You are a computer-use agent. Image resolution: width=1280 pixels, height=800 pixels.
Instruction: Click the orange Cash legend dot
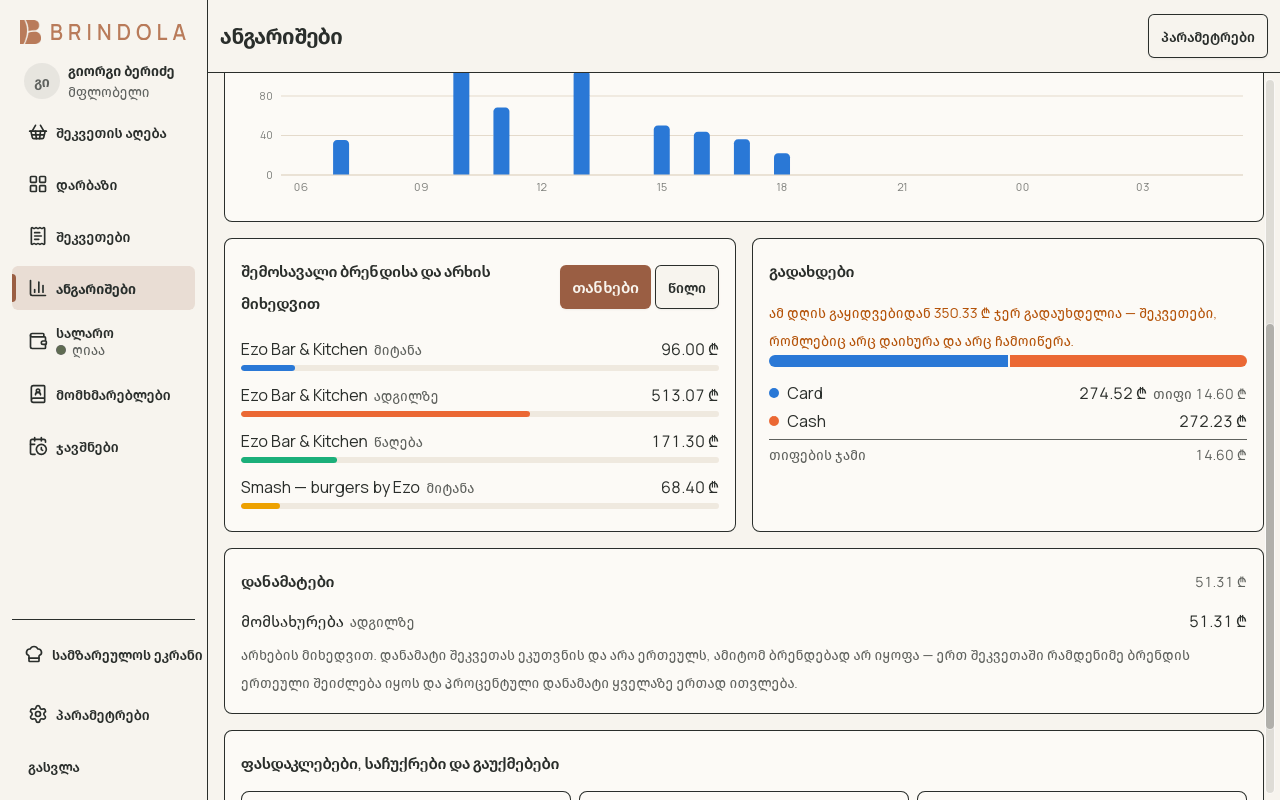pyautogui.click(x=774, y=421)
